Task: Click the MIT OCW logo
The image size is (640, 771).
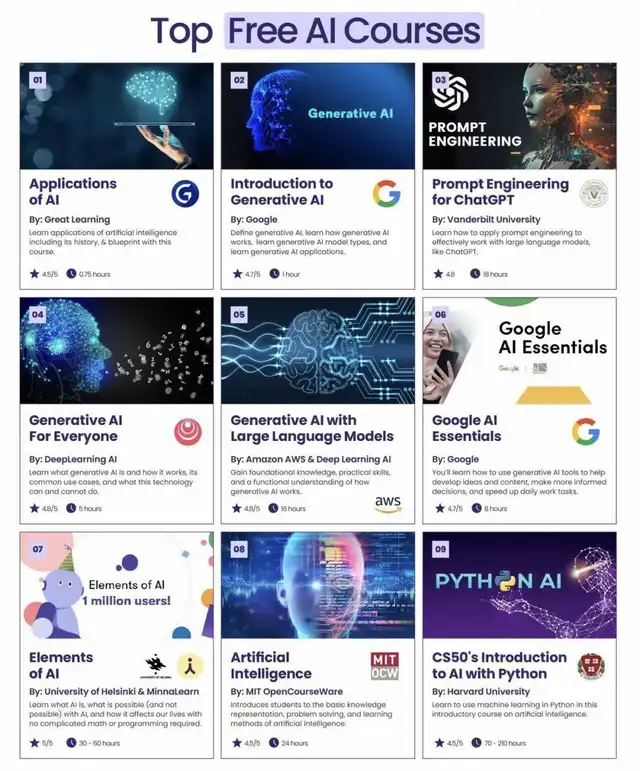Action: [385, 666]
